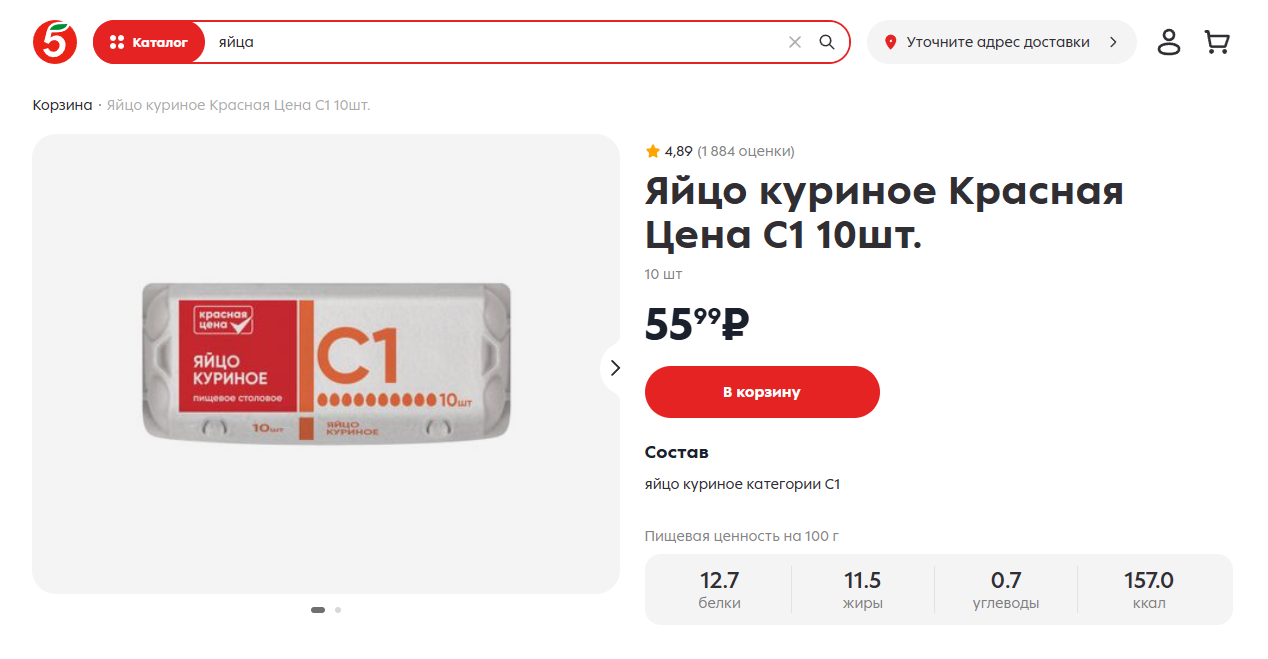The width and height of the screenshot is (1268, 659).
Task: Click the 157.0 ккал nutrition cell
Action: click(x=1148, y=590)
